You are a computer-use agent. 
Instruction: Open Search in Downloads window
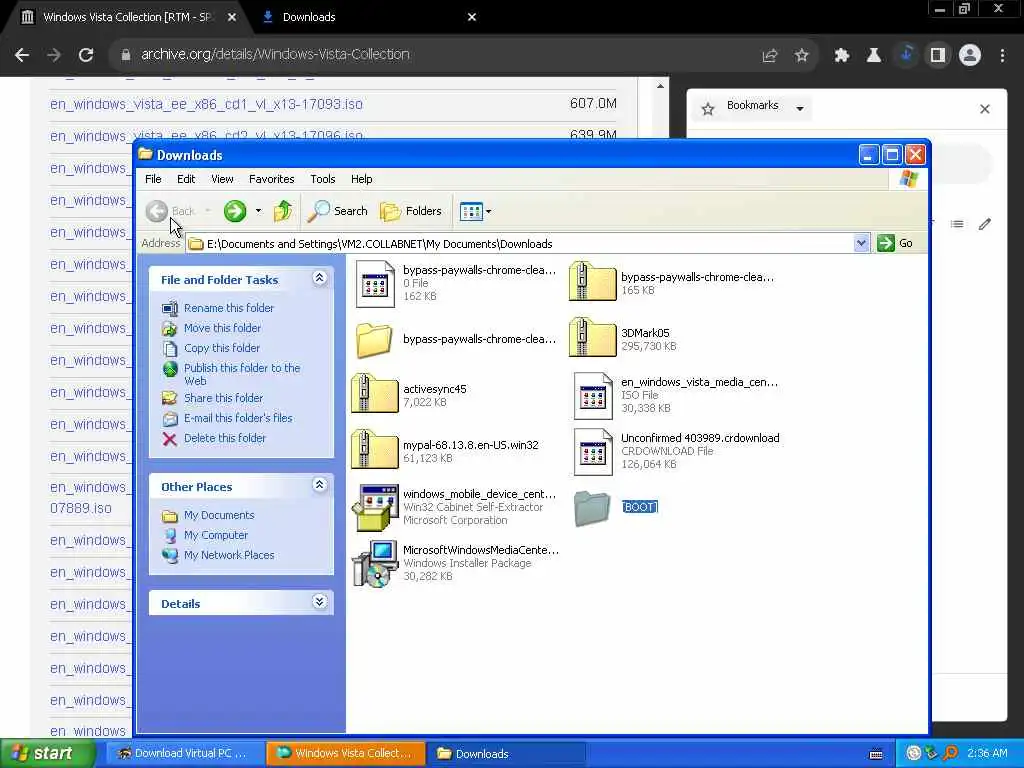(338, 211)
